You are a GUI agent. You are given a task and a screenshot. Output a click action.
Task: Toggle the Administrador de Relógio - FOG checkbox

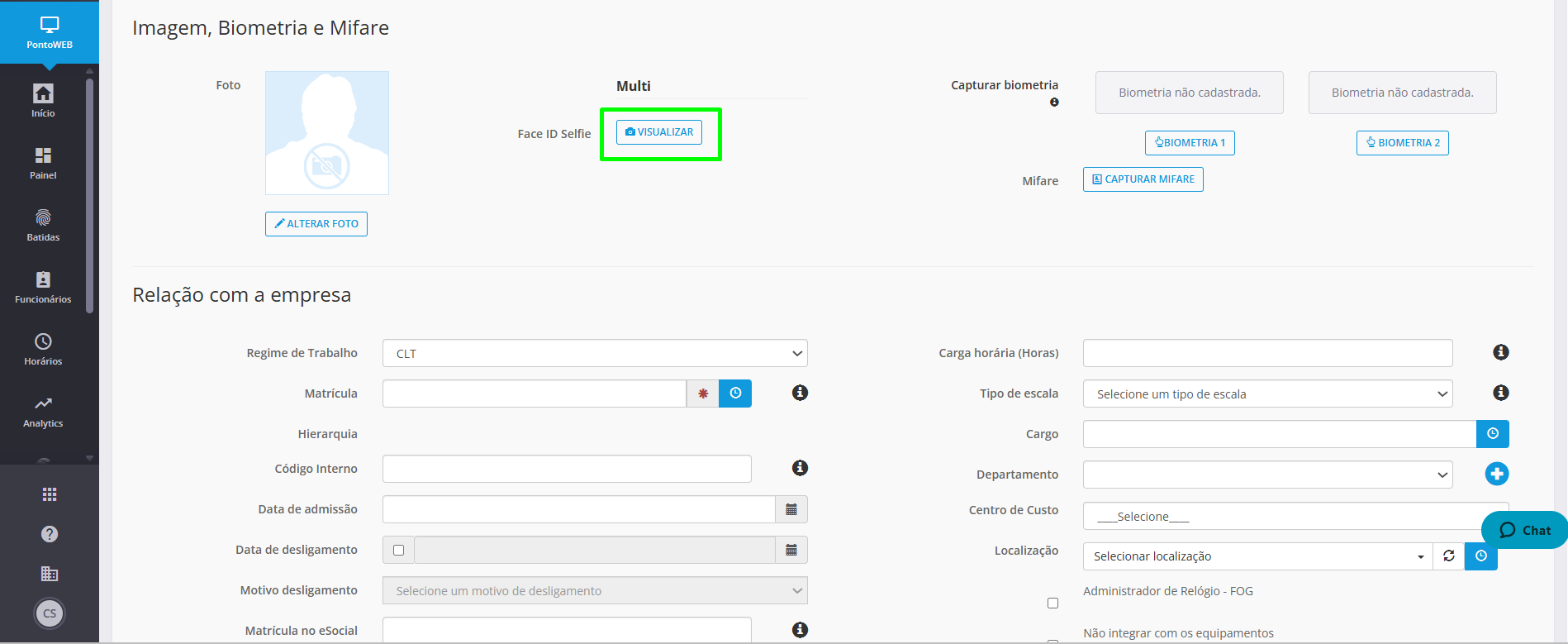click(1052, 603)
